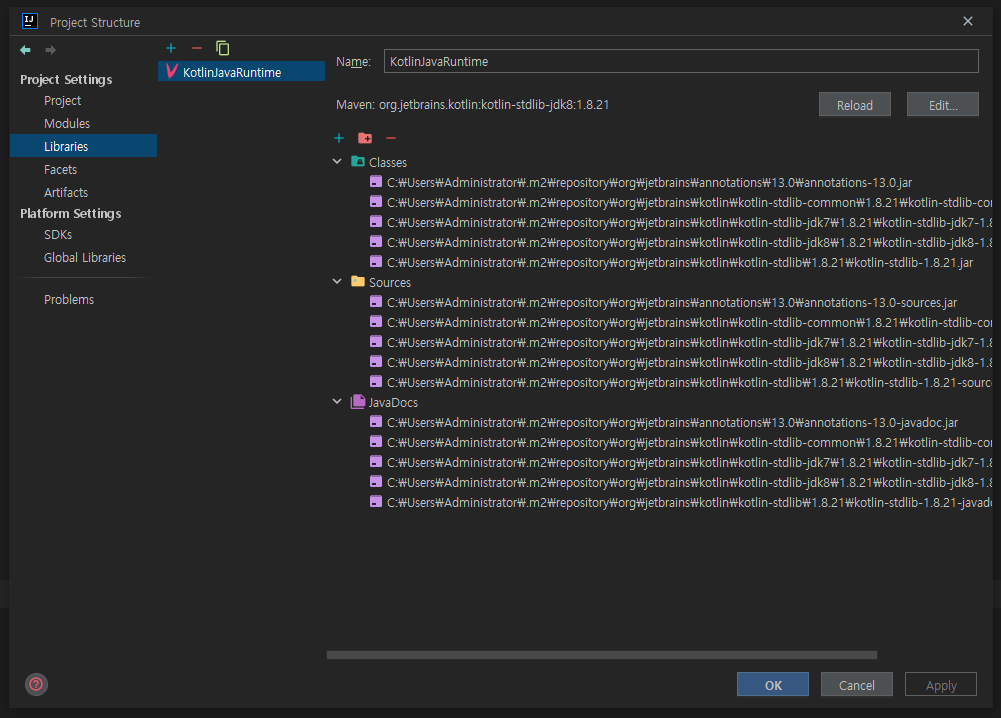
Task: Click jar icon of annotations-13.0-javadoc.jar
Action: point(376,422)
